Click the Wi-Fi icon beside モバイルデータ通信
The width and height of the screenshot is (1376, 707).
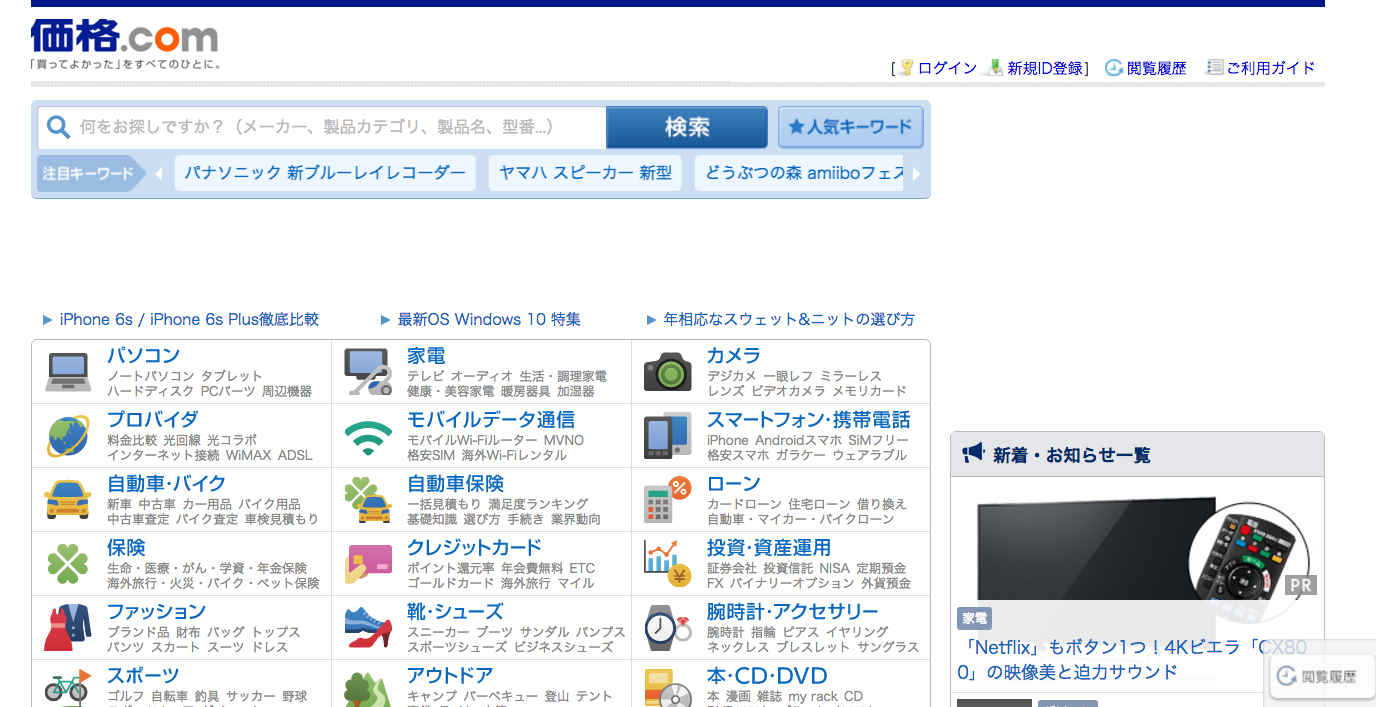(x=368, y=437)
